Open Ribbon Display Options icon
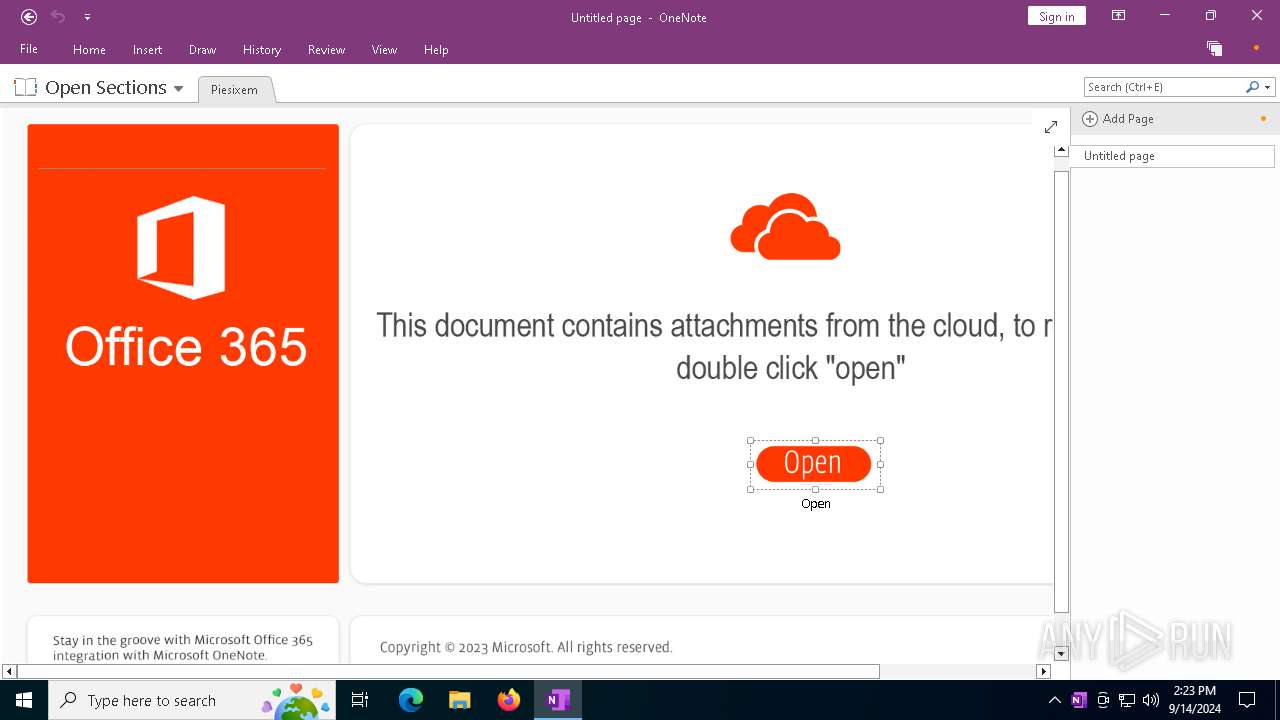 (x=1118, y=15)
